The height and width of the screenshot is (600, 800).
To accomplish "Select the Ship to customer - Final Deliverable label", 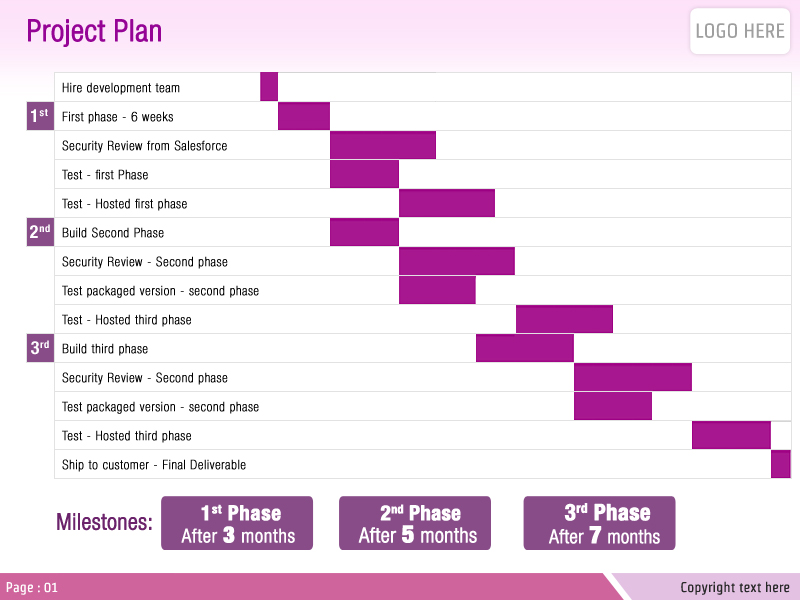I will click(x=154, y=464).
